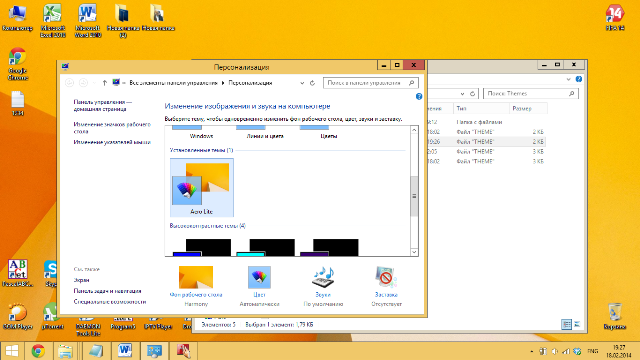Screen dimensions: 640x360
Task: Click Personalization breadcrumb in address bar
Action: [x=250, y=83]
